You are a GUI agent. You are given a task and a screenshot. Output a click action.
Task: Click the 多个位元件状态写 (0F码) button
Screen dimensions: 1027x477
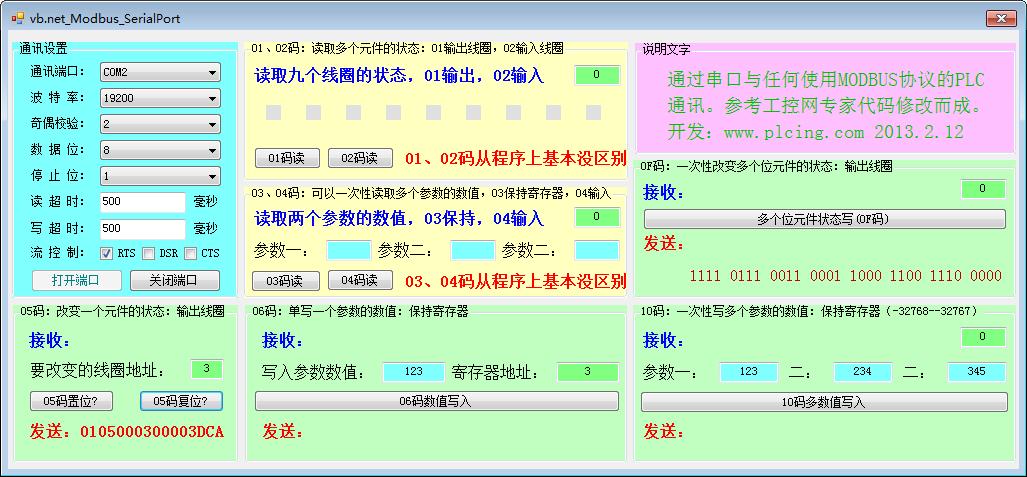point(824,219)
